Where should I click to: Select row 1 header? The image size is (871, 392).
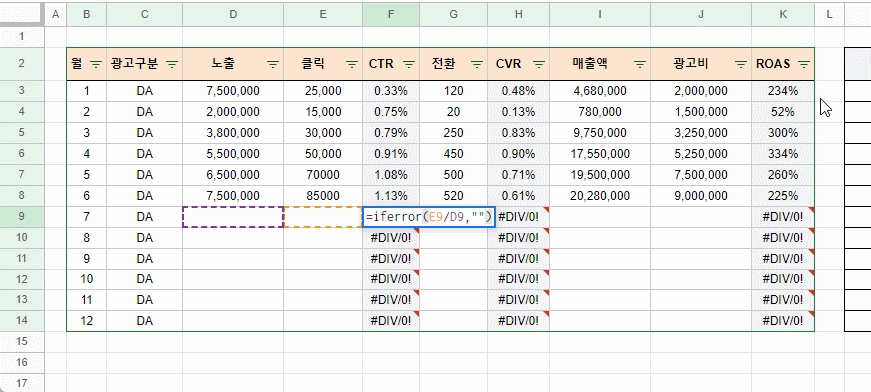[22, 37]
